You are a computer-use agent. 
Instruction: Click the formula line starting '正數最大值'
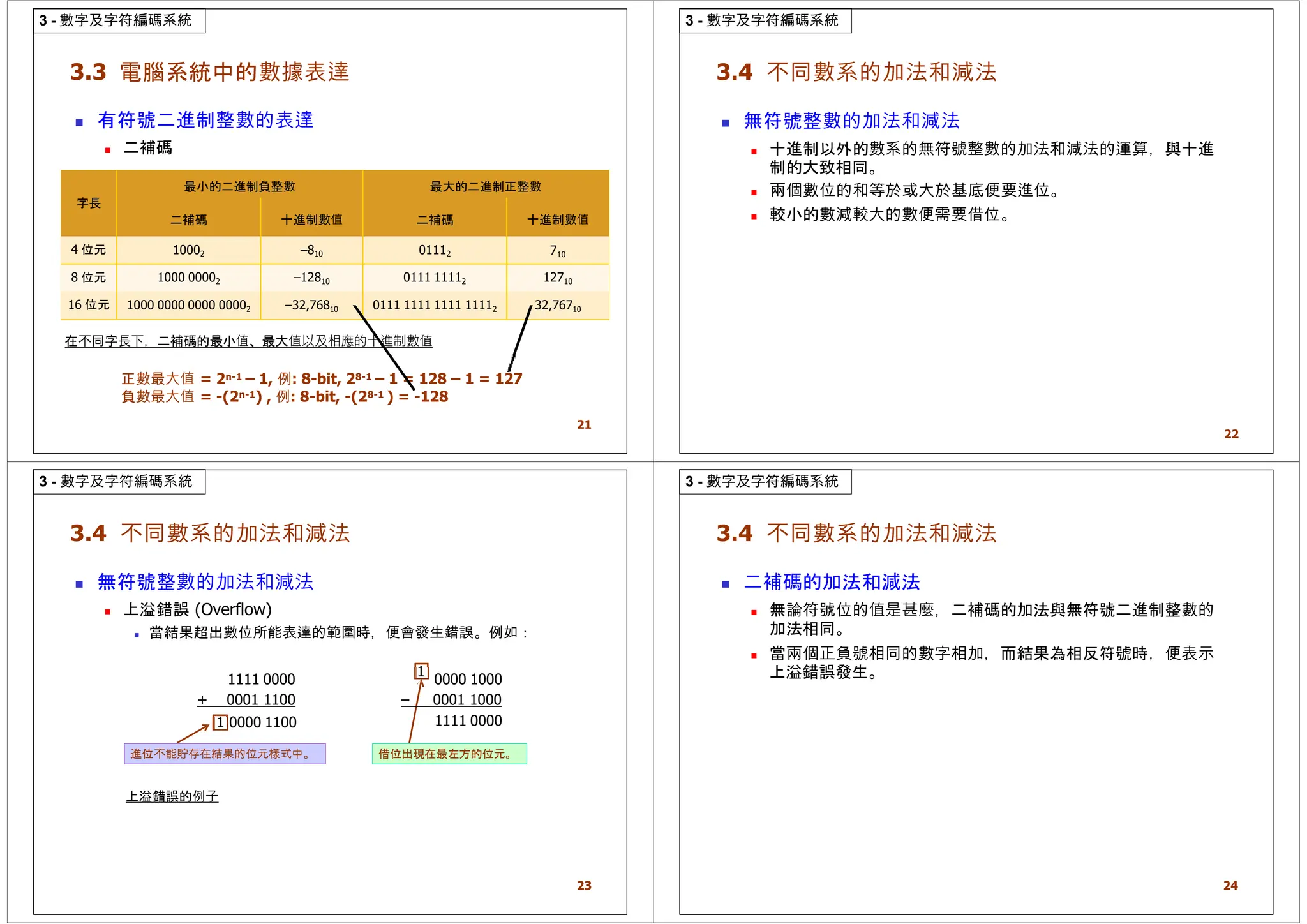pos(322,378)
